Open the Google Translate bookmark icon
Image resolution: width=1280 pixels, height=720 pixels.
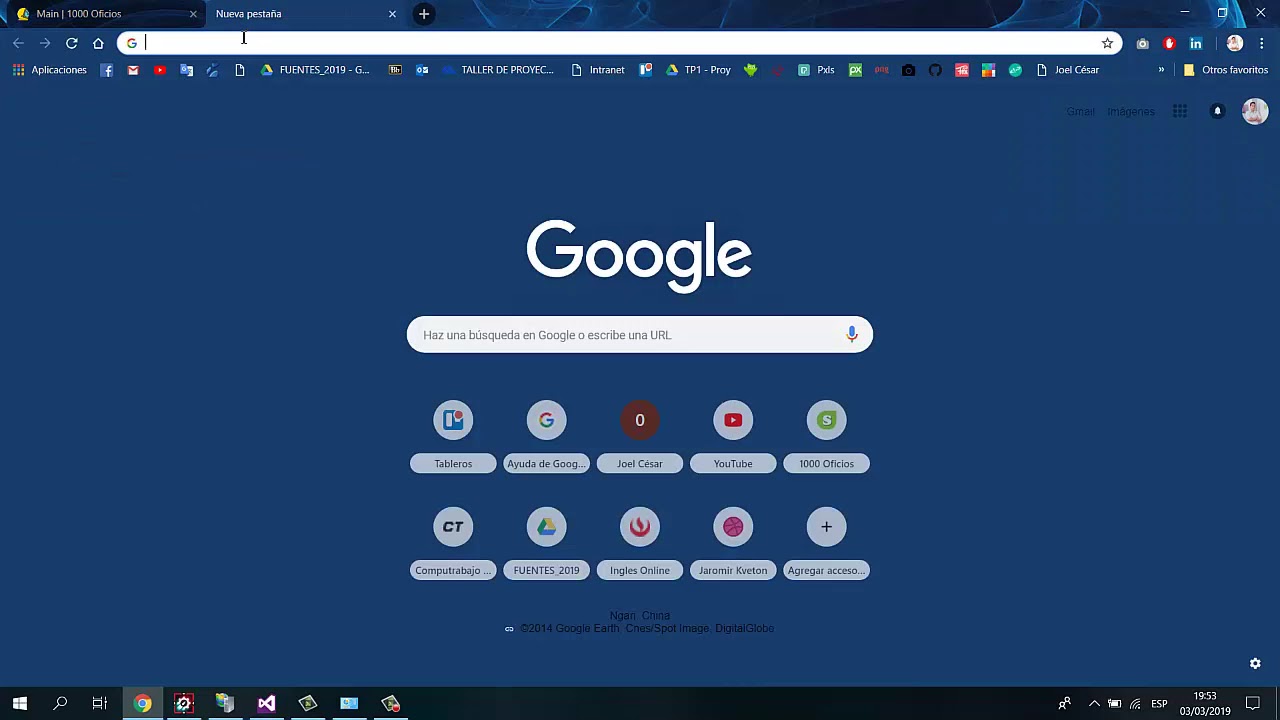pyautogui.click(x=186, y=70)
